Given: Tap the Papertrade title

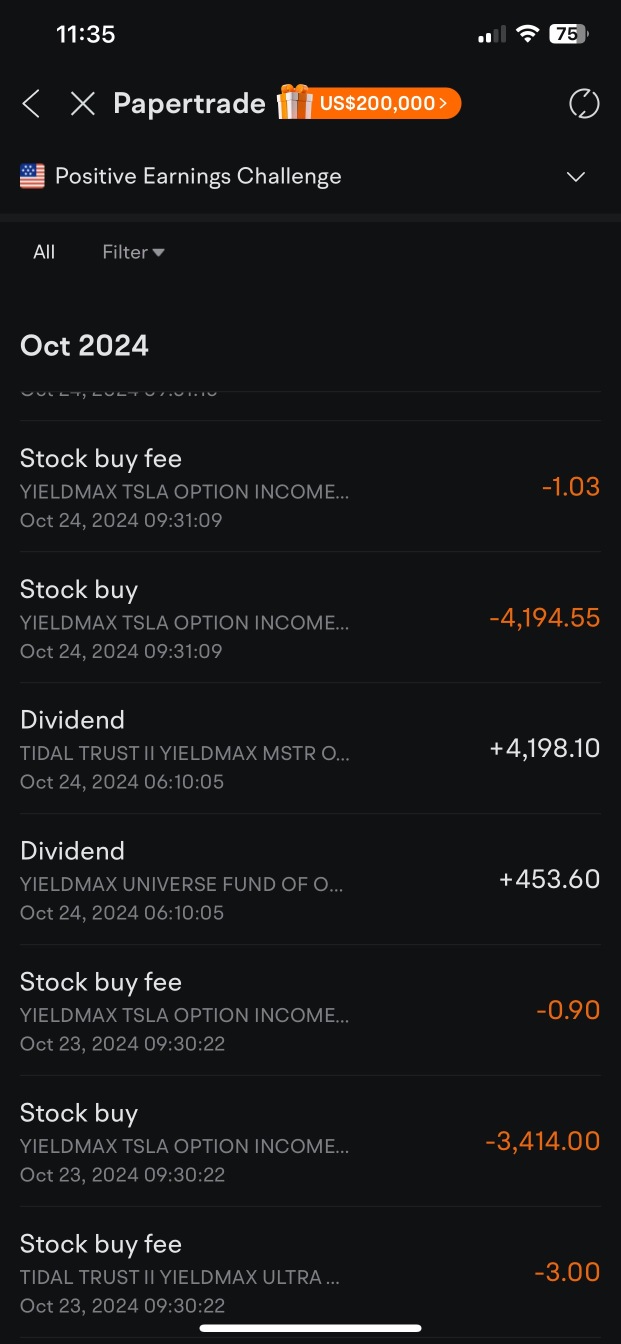Looking at the screenshot, I should click(x=189, y=103).
